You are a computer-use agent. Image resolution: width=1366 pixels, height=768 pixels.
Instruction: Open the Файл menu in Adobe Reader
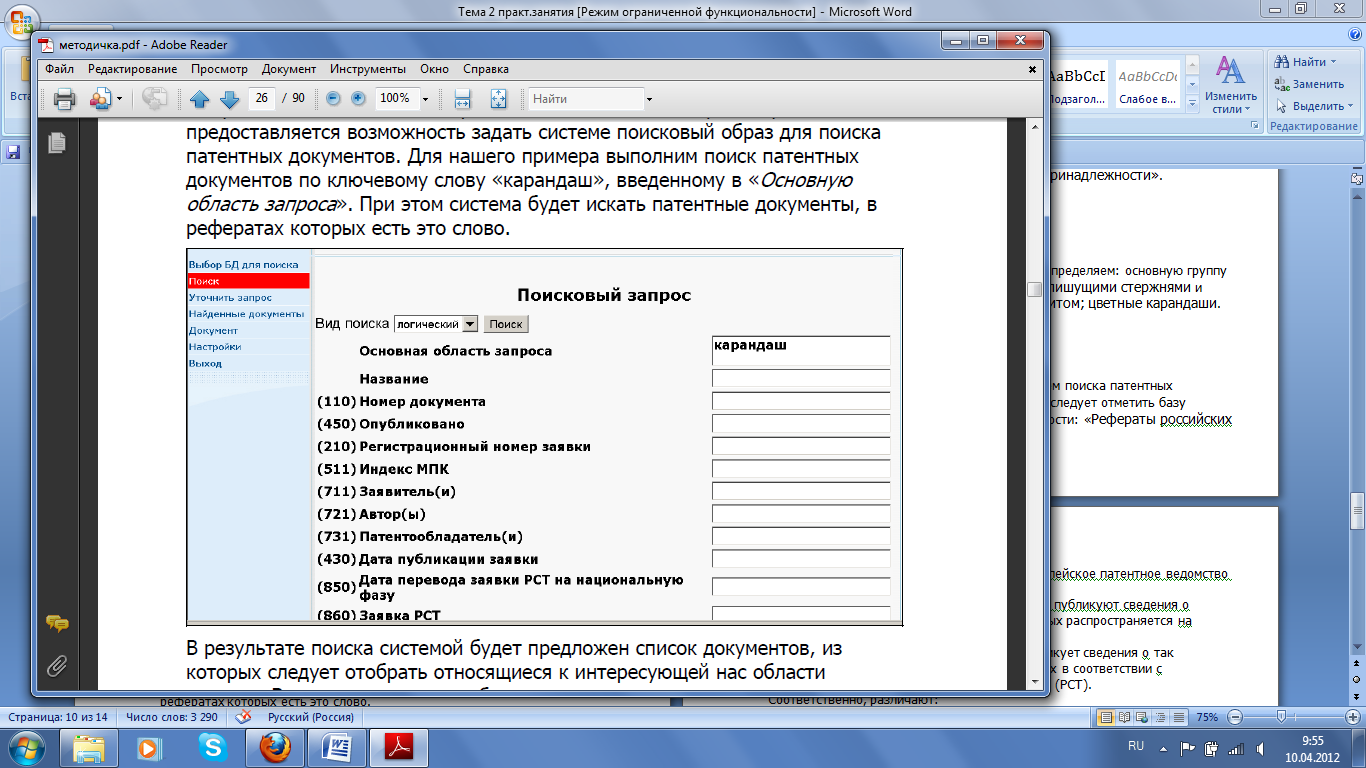(x=59, y=69)
